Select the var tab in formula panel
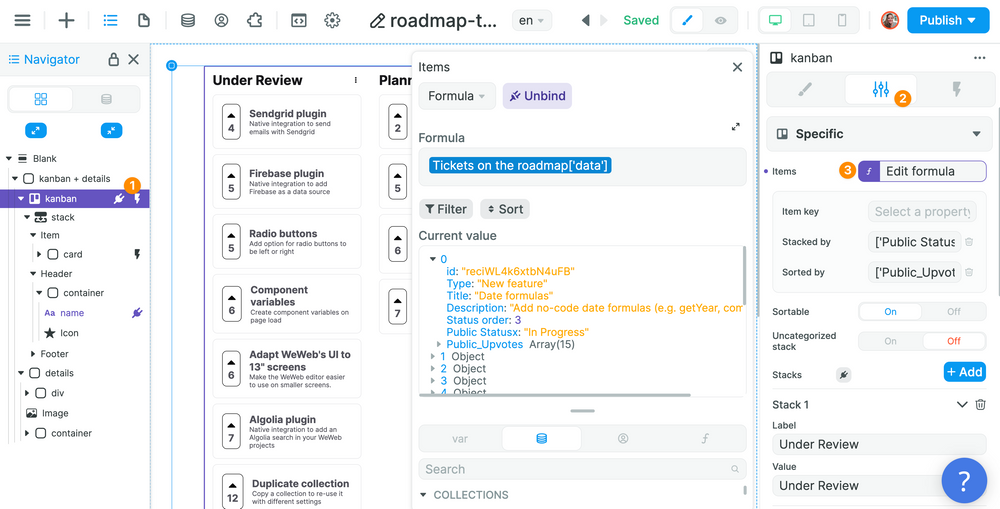The height and width of the screenshot is (509, 1000). tap(460, 438)
